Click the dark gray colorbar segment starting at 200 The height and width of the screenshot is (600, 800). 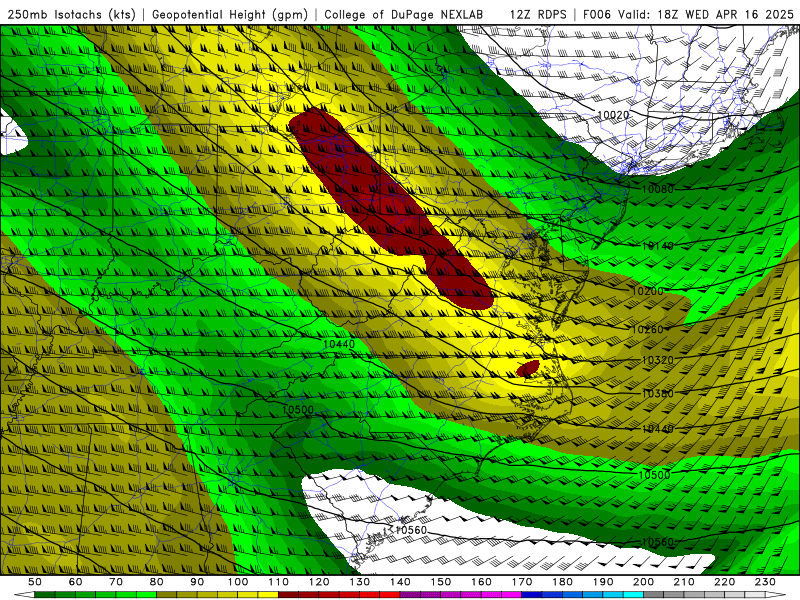[x=654, y=595]
